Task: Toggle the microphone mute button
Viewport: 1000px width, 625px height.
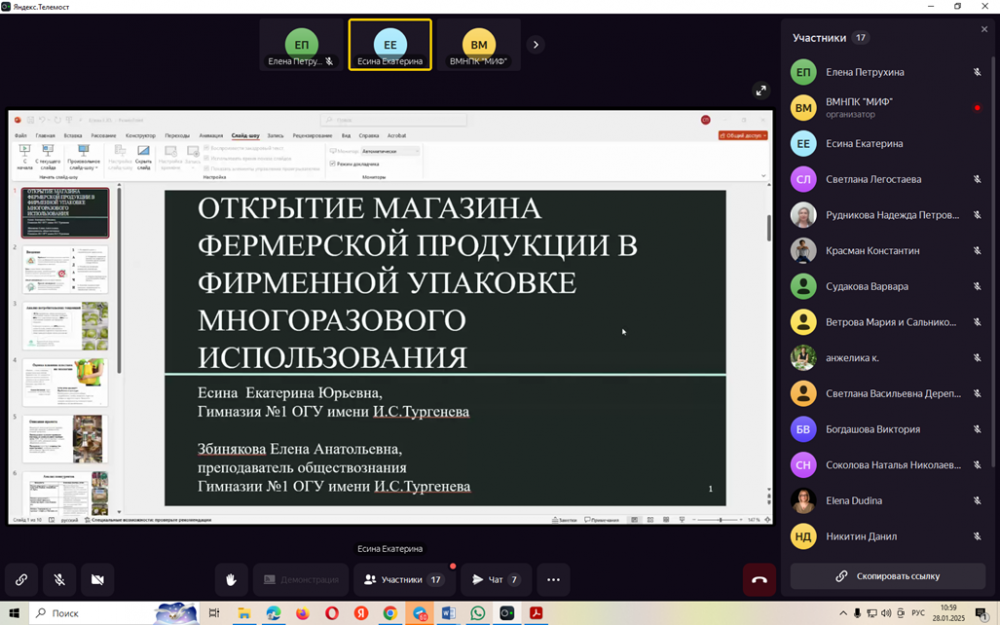Action: click(x=59, y=579)
